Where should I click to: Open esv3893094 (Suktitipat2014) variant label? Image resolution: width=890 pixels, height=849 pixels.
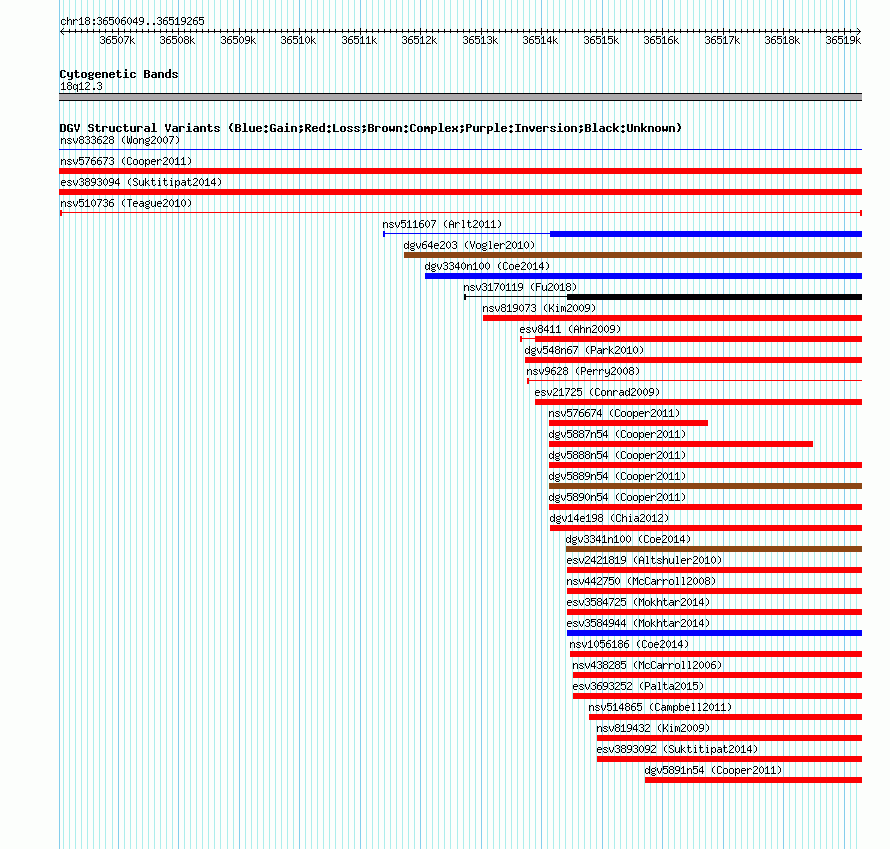click(x=141, y=182)
